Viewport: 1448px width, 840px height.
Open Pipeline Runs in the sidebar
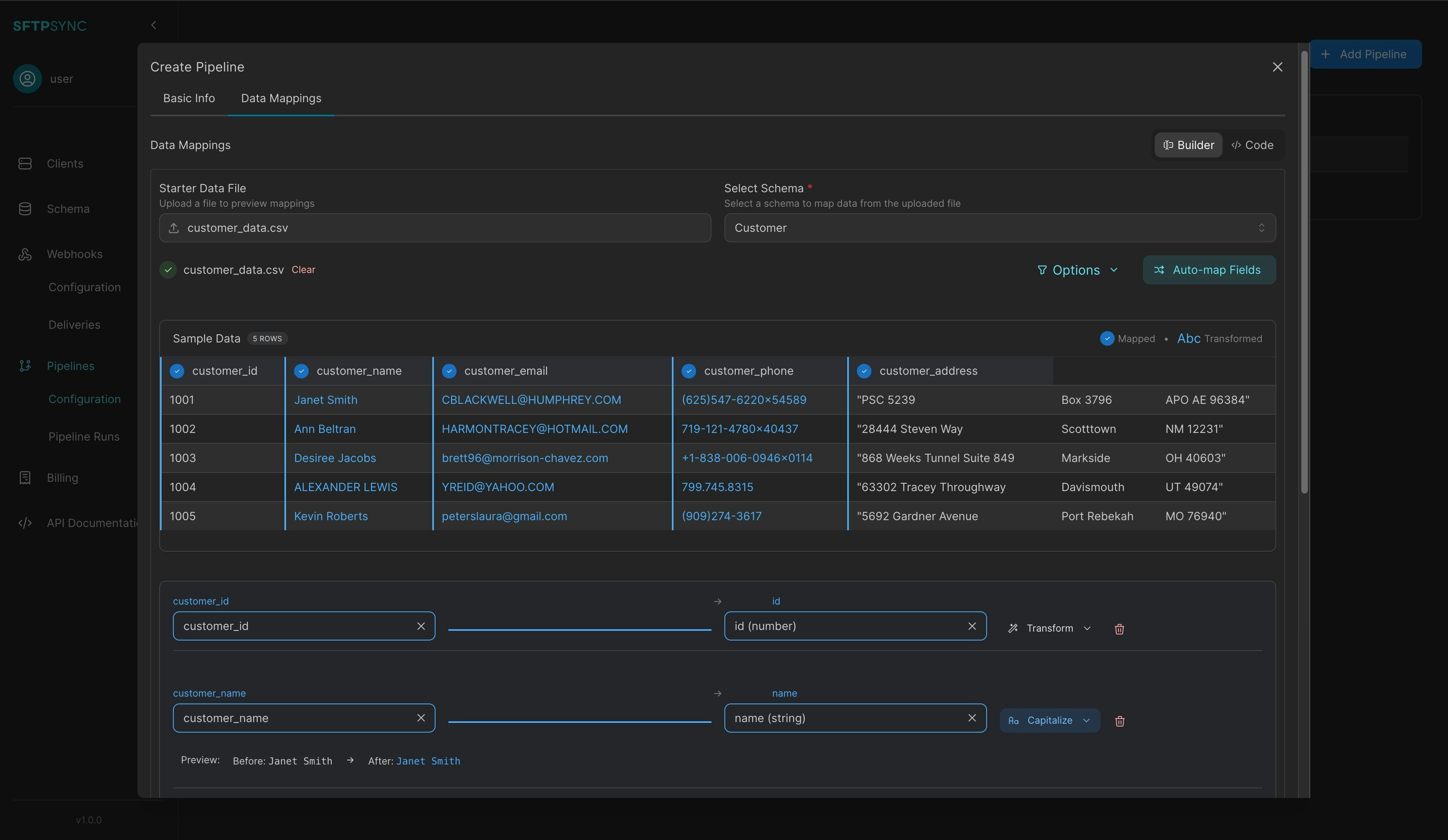pyautogui.click(x=84, y=437)
